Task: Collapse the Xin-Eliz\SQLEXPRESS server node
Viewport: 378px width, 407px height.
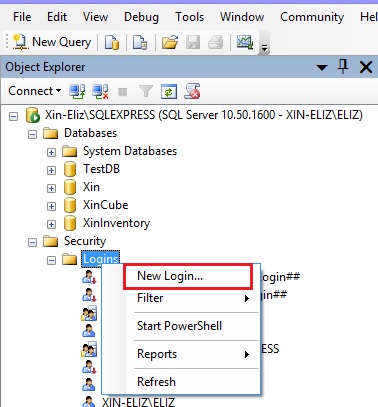Action: pos(14,116)
